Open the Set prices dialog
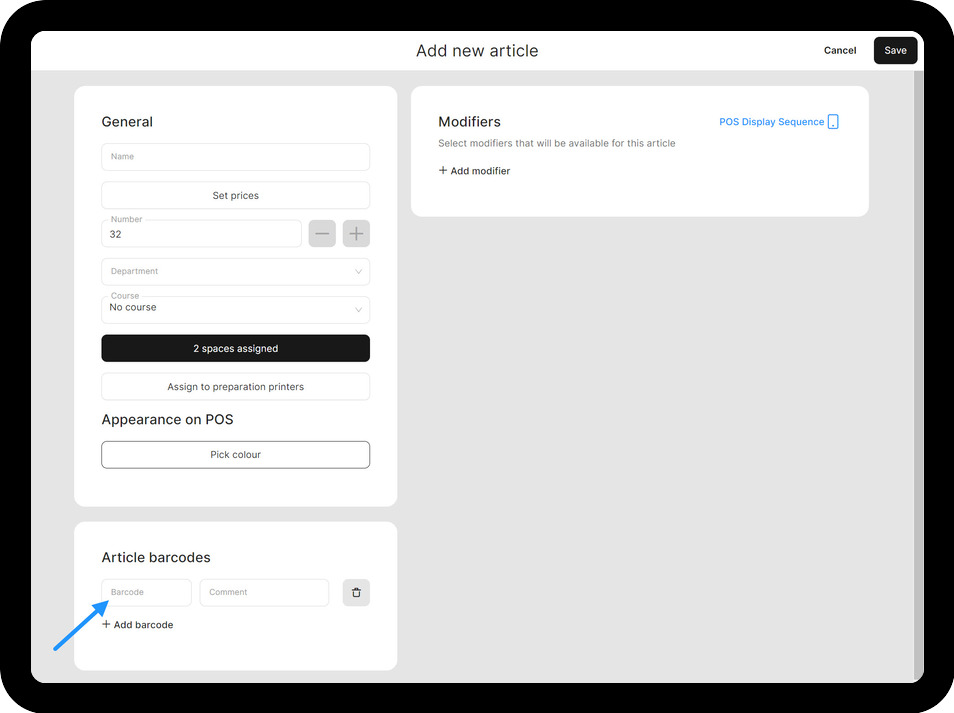Image resolution: width=954 pixels, height=713 pixels. tap(235, 196)
